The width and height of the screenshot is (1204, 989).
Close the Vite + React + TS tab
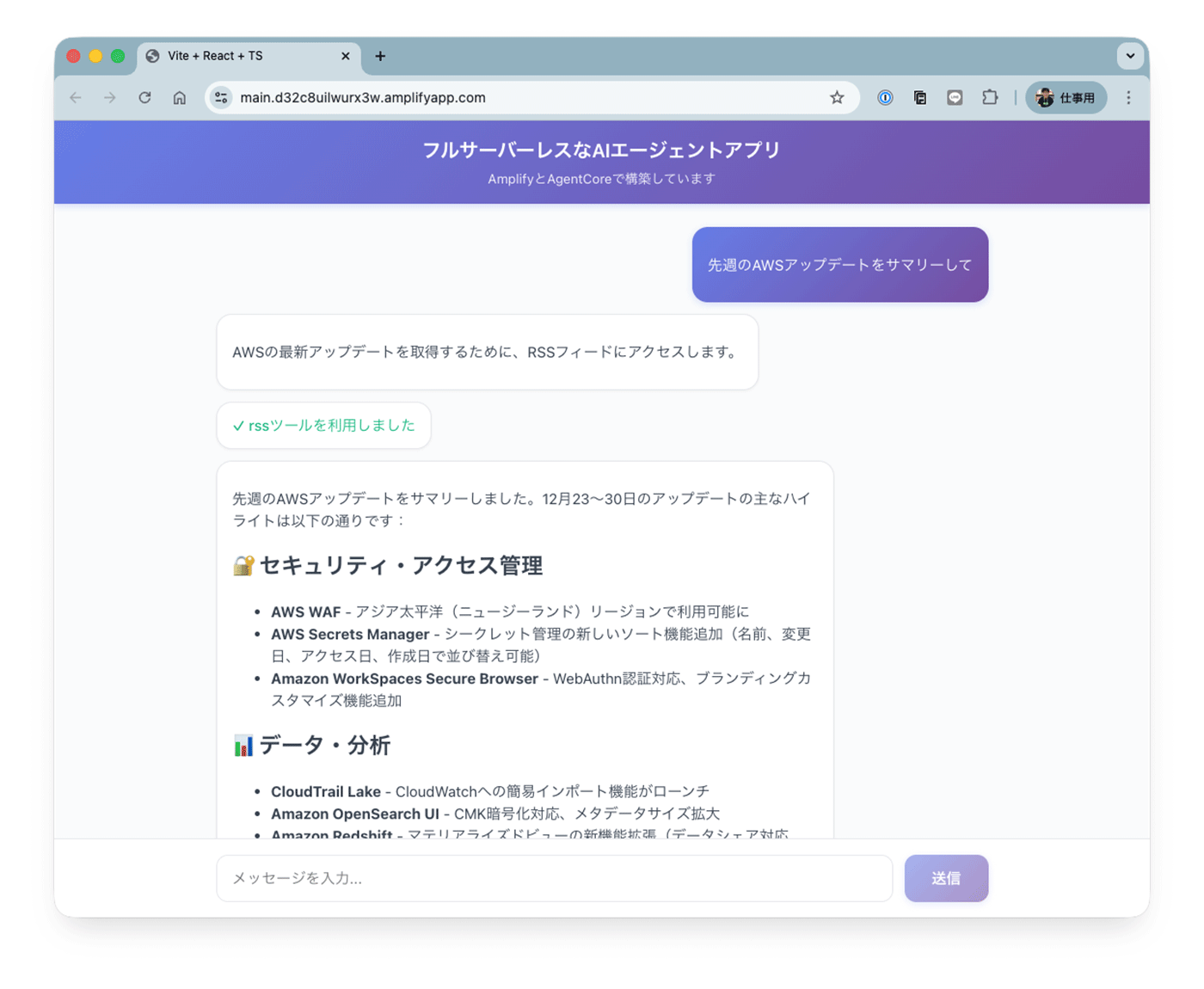(347, 56)
